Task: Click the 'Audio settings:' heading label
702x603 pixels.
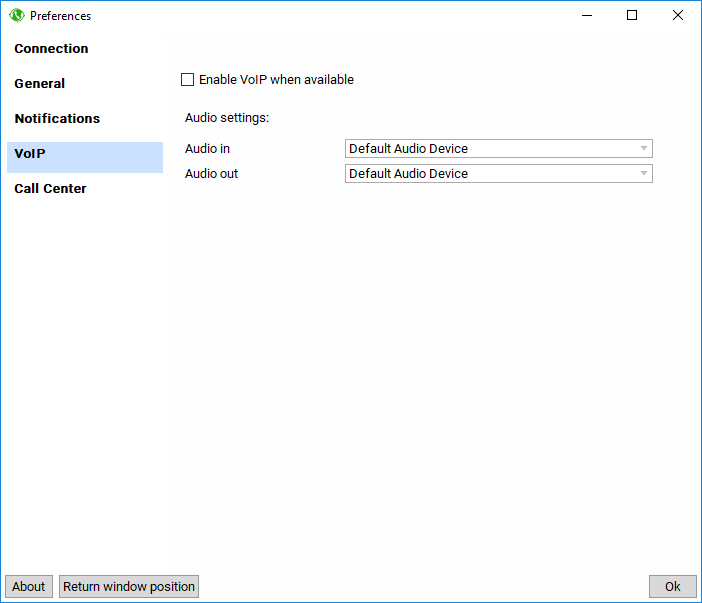Action: click(227, 118)
